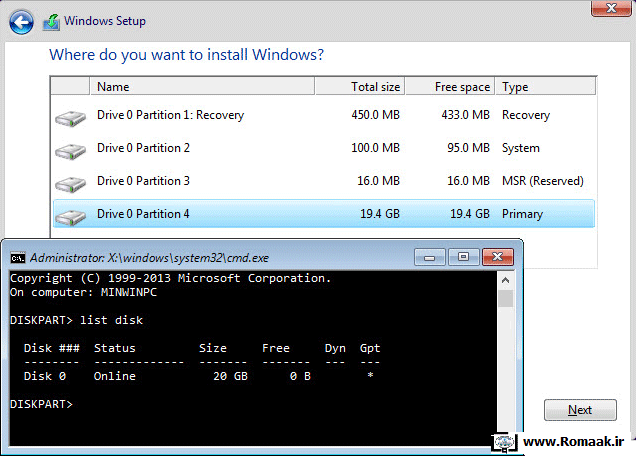Click drive icon for Drive 0 Partition 2

pyautogui.click(x=71, y=151)
